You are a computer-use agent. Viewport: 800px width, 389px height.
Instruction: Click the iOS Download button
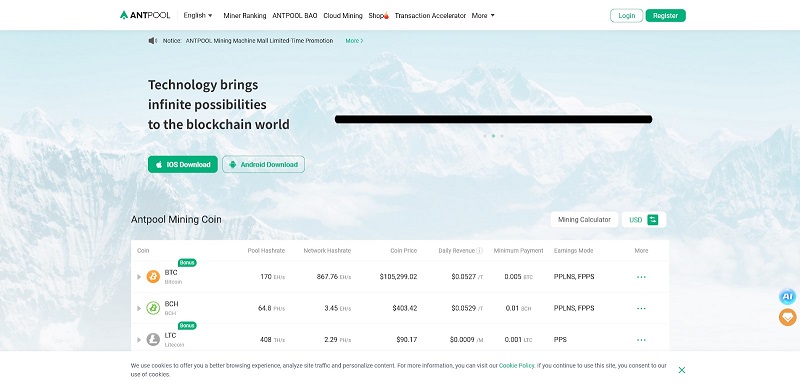tap(183, 164)
